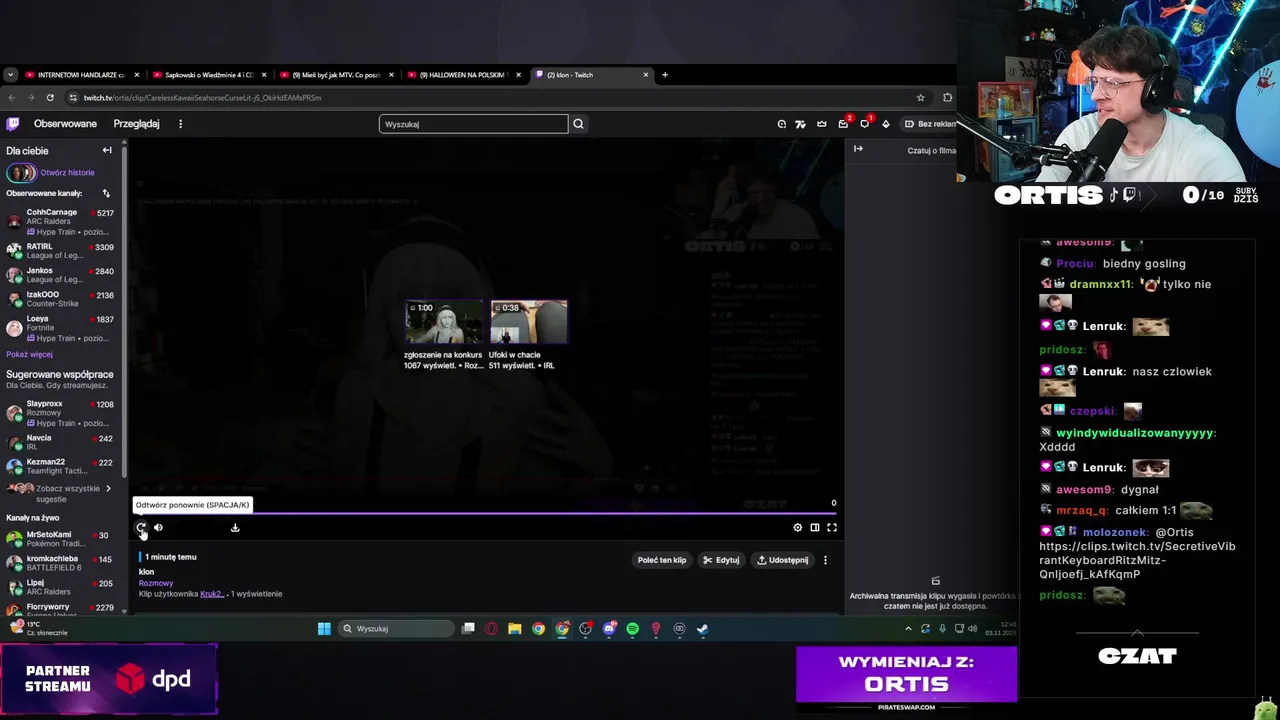This screenshot has height=720, width=1280.
Task: Click the Windows taskbar Wyszukaj search box
Action: point(396,629)
